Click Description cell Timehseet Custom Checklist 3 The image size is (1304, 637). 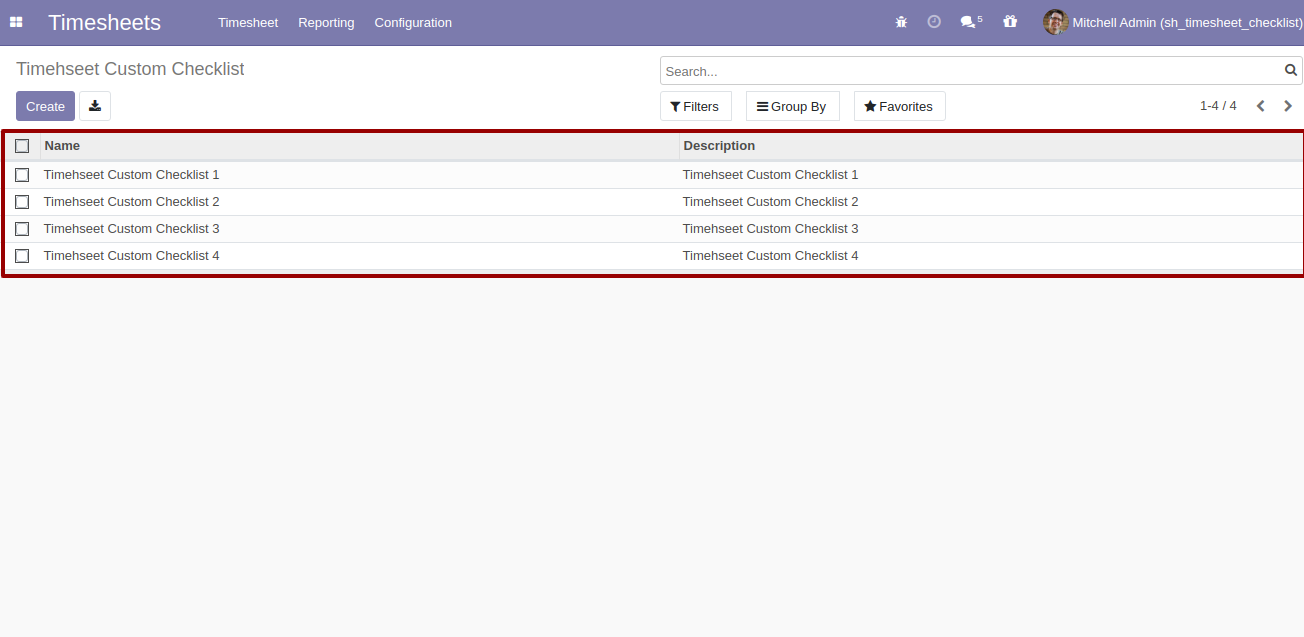[991, 229]
